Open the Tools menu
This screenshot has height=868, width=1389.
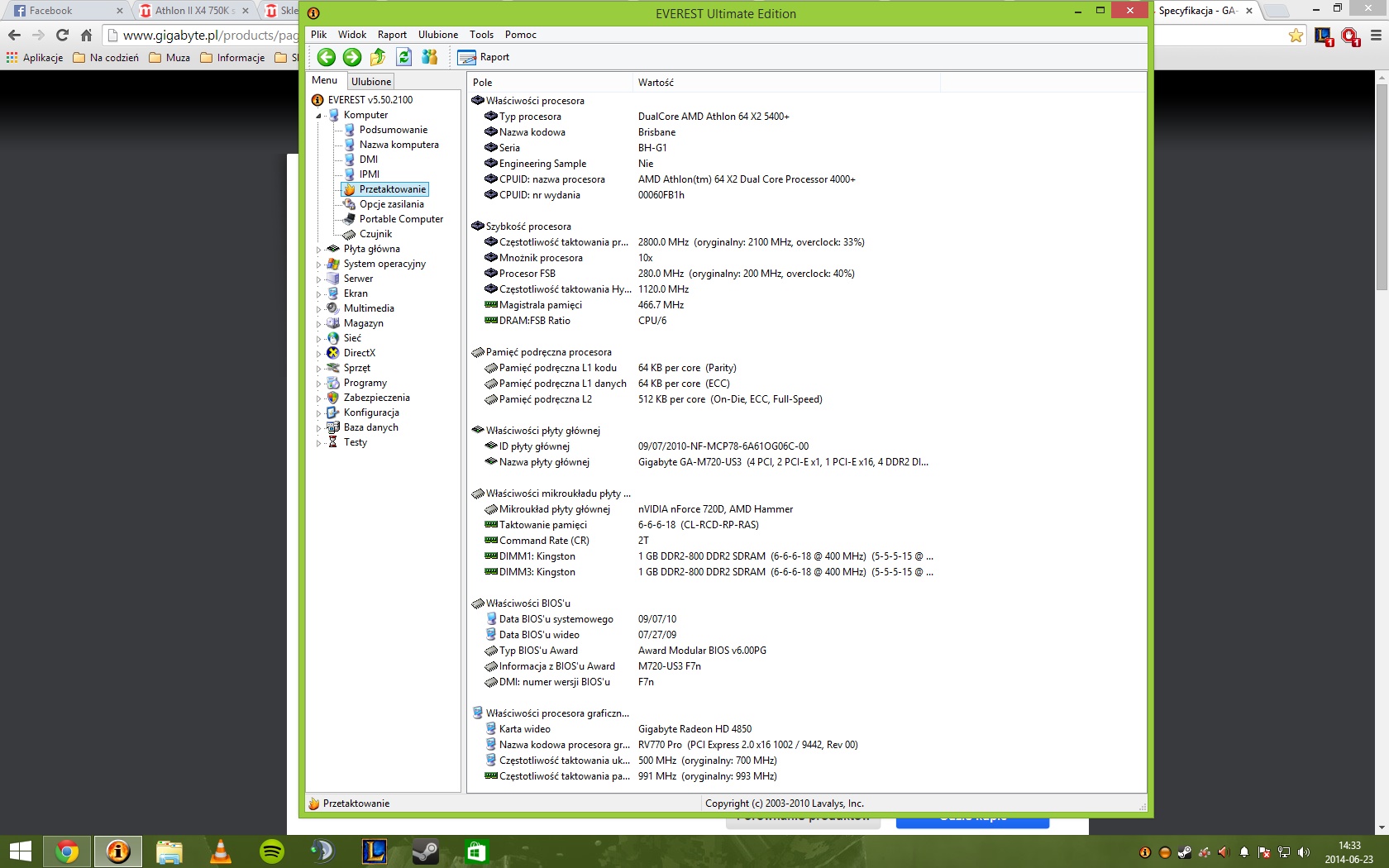[x=481, y=35]
